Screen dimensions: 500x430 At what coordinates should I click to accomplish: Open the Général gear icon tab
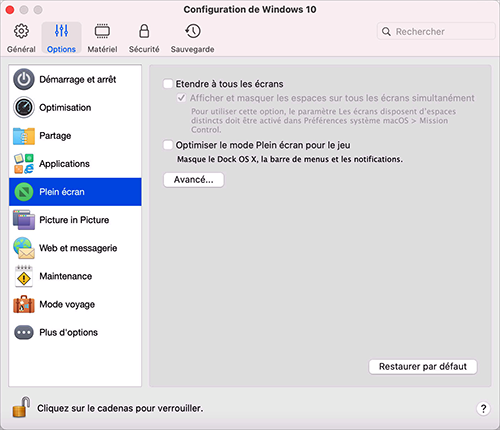21,31
